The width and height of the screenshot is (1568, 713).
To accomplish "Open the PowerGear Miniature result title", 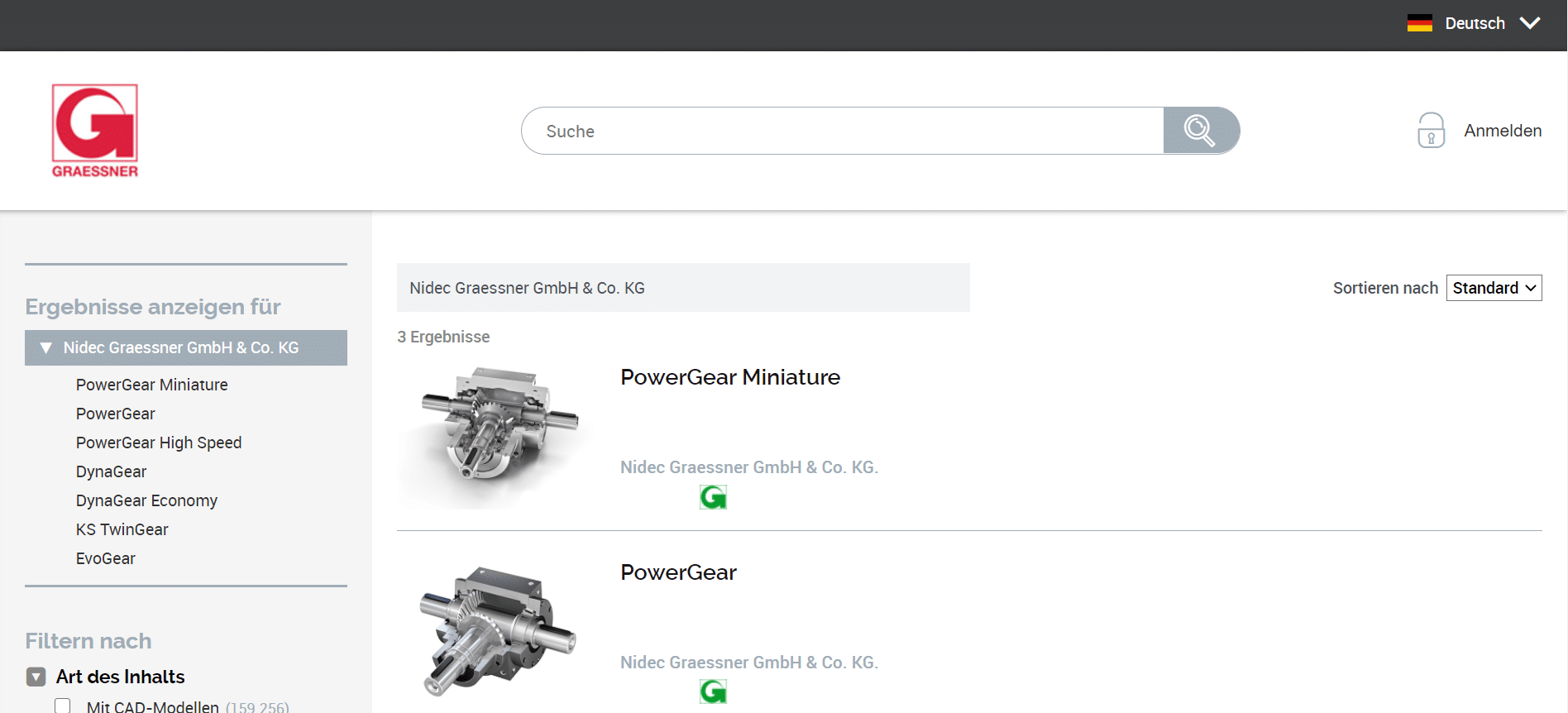I will 730,377.
